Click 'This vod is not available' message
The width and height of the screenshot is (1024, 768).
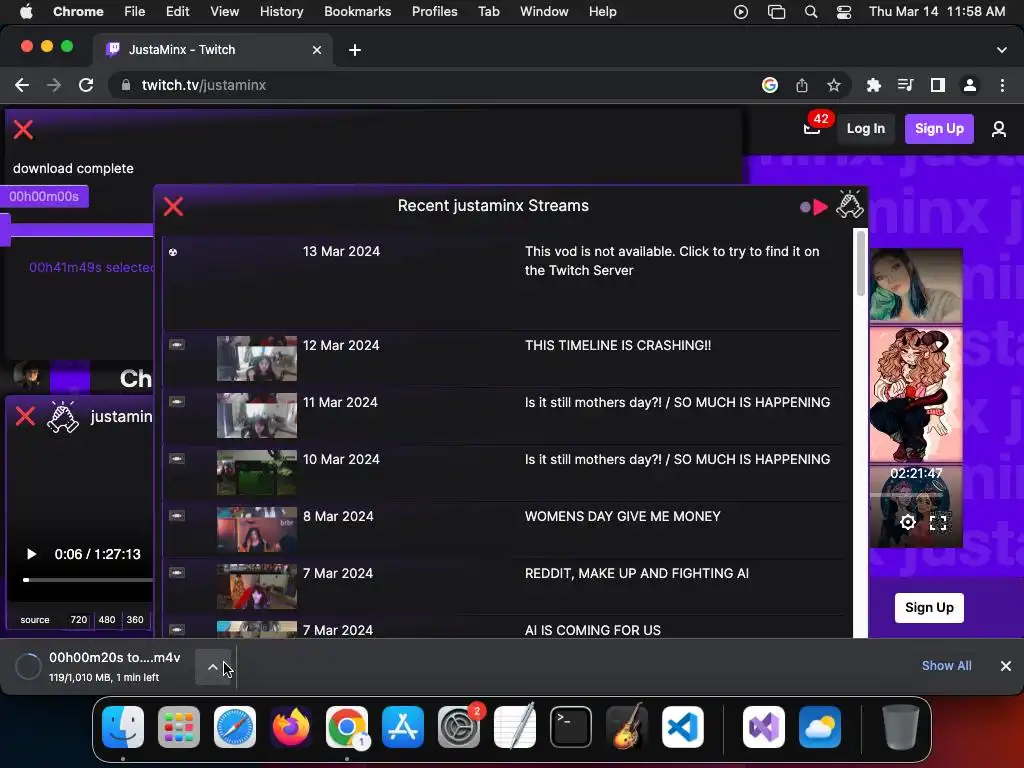(672, 261)
